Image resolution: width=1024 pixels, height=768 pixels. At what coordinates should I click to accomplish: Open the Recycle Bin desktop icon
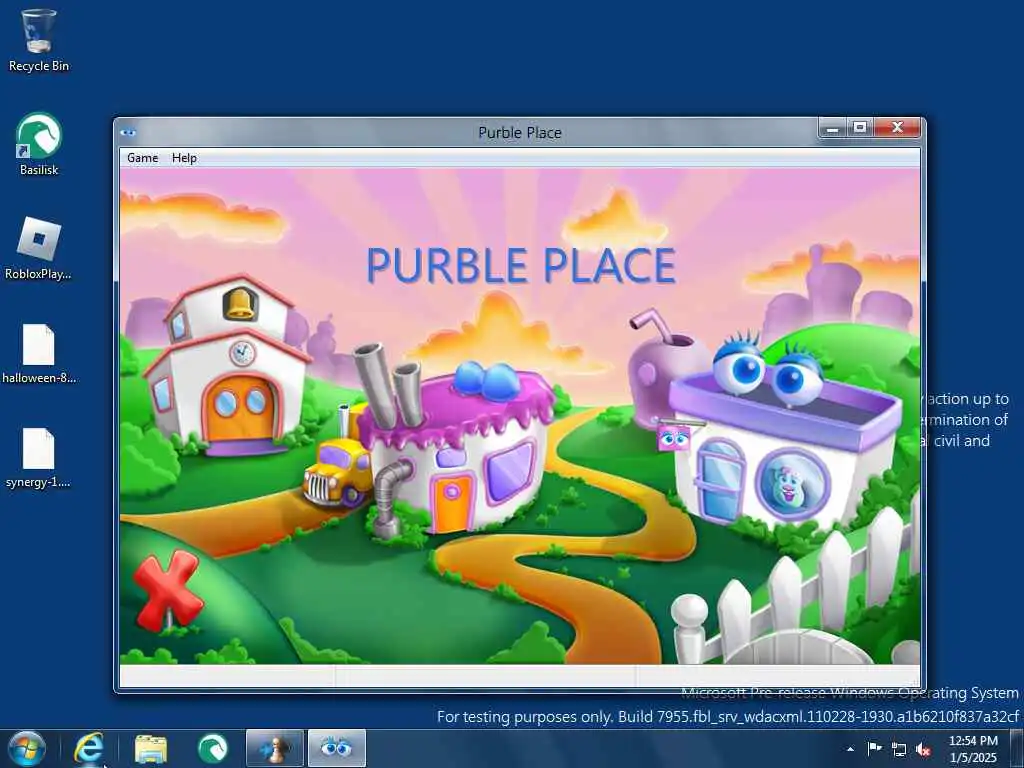(39, 40)
